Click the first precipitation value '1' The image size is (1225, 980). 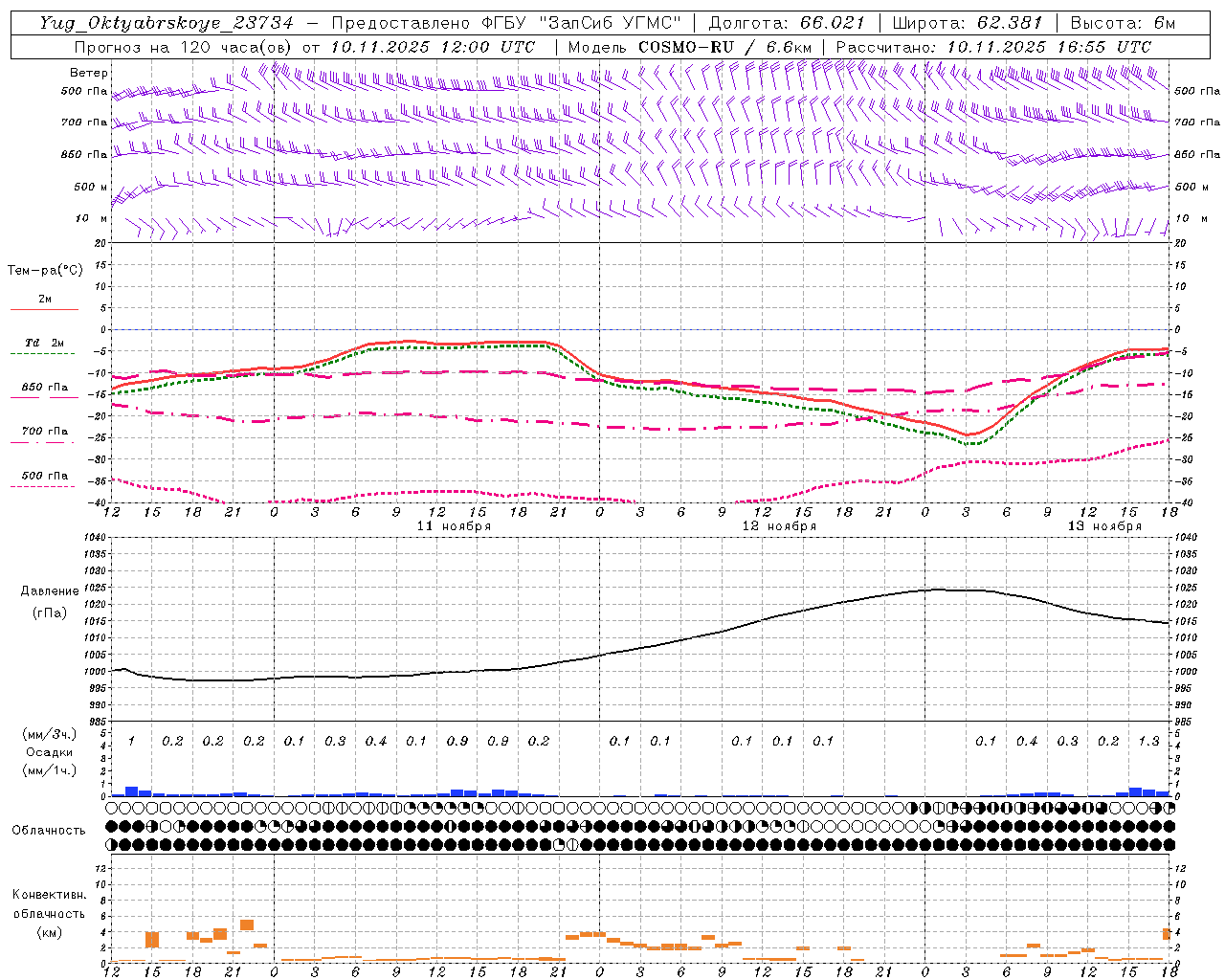pos(131,742)
